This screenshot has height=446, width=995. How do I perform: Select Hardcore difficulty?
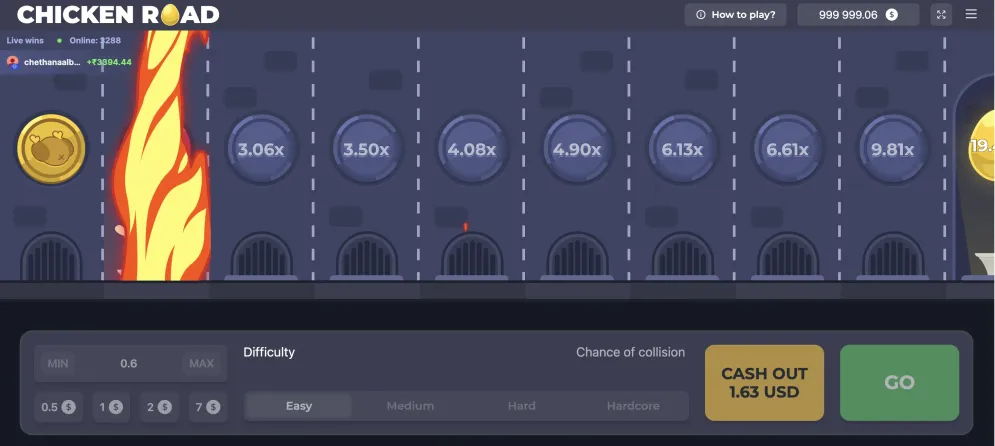pos(633,406)
